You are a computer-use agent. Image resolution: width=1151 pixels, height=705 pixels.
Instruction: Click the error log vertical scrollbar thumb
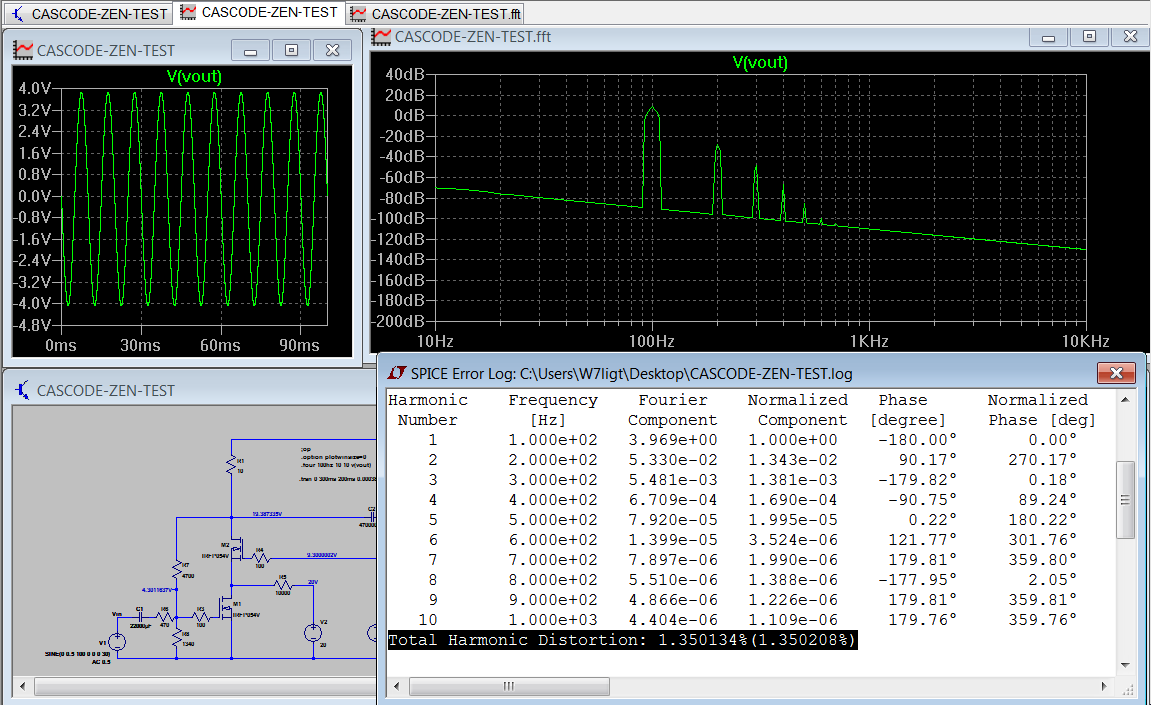[x=1125, y=500]
